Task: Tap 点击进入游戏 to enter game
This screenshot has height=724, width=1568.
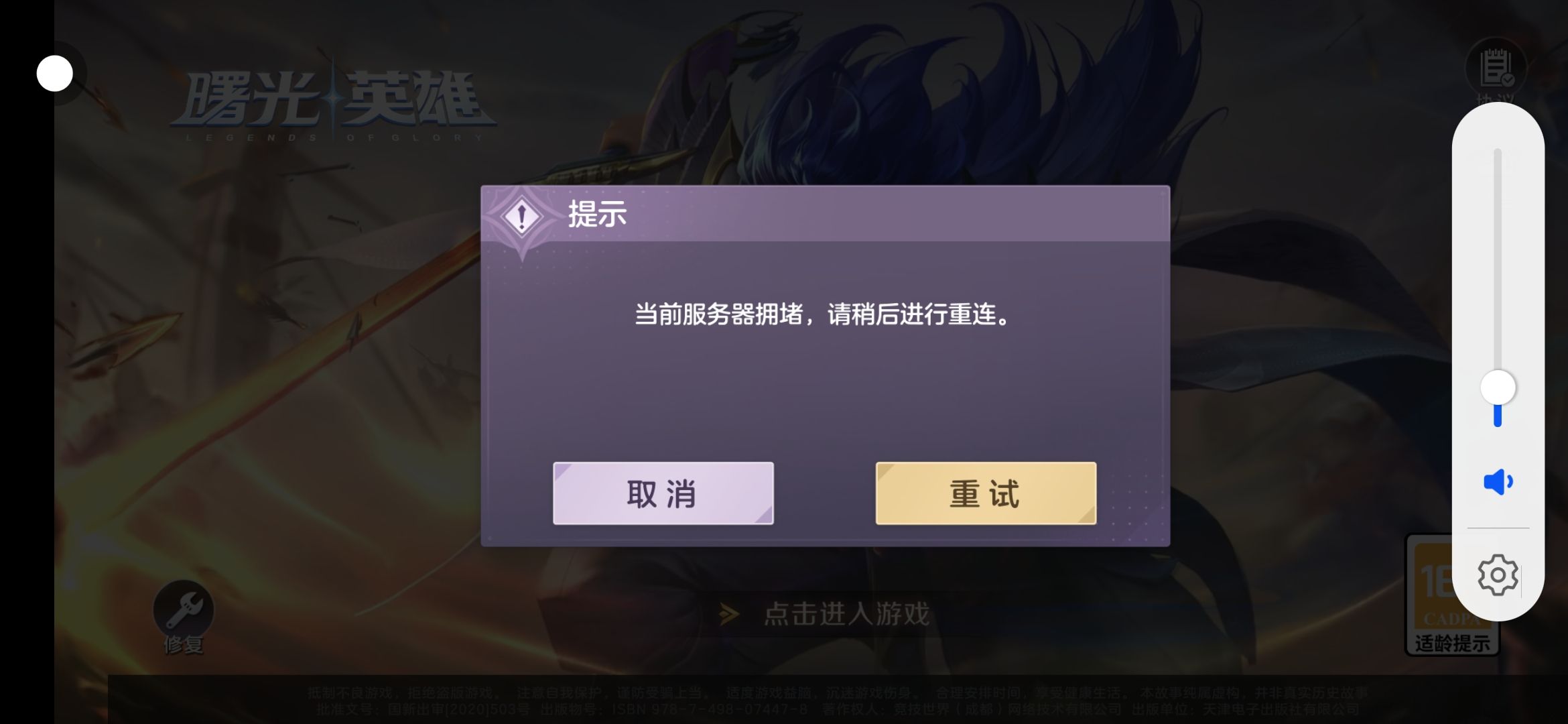Action: pyautogui.click(x=847, y=614)
